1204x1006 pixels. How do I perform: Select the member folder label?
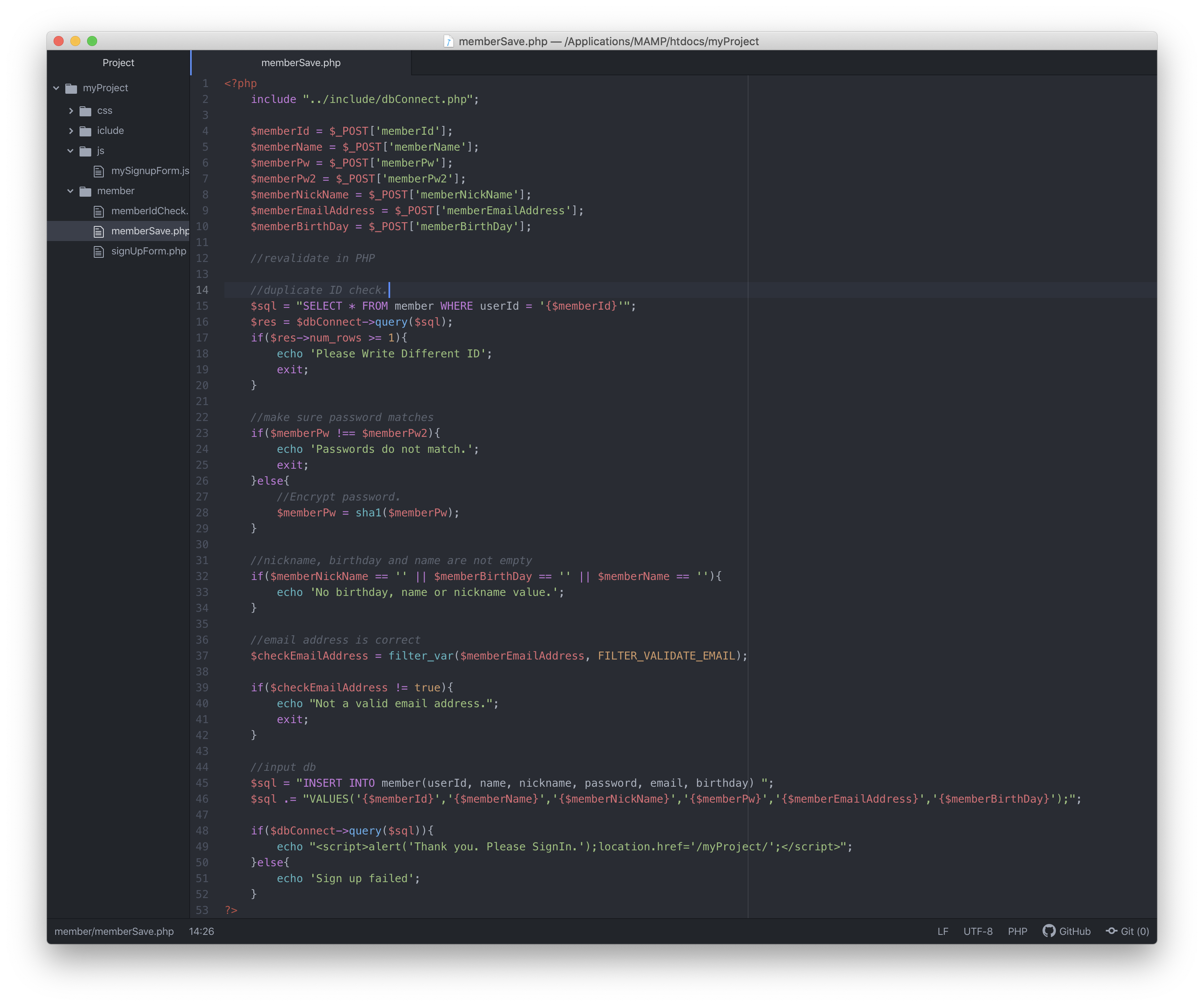tap(115, 191)
